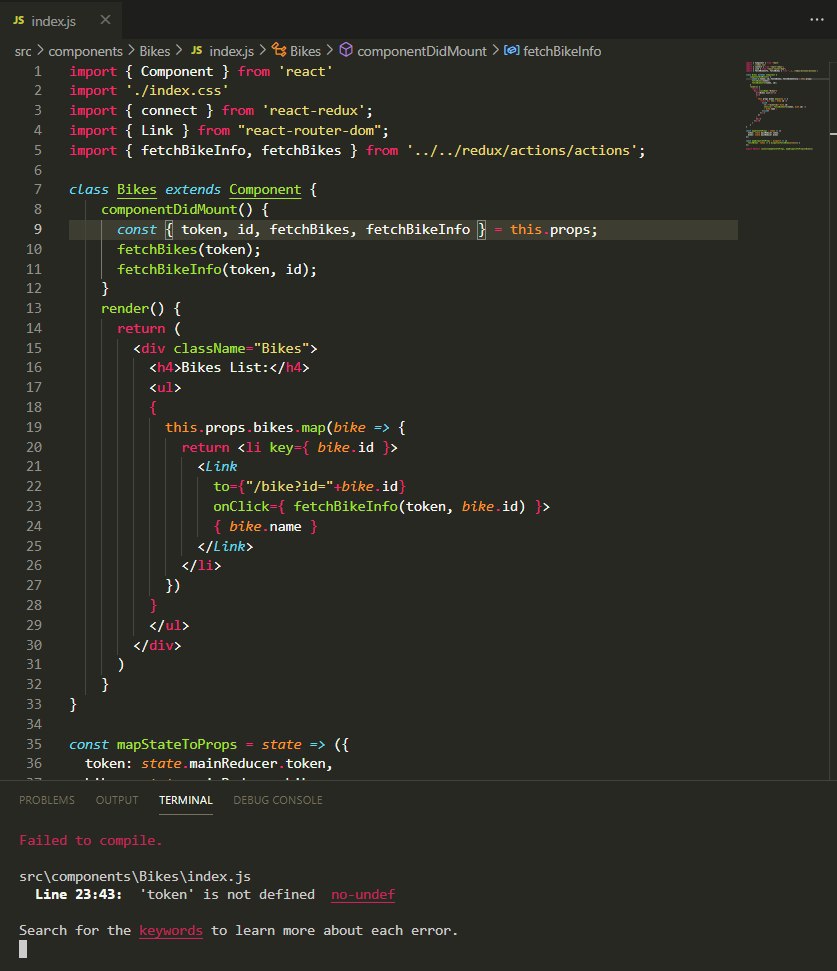Click 'this.props' on line 9
The width and height of the screenshot is (837, 971).
point(550,230)
